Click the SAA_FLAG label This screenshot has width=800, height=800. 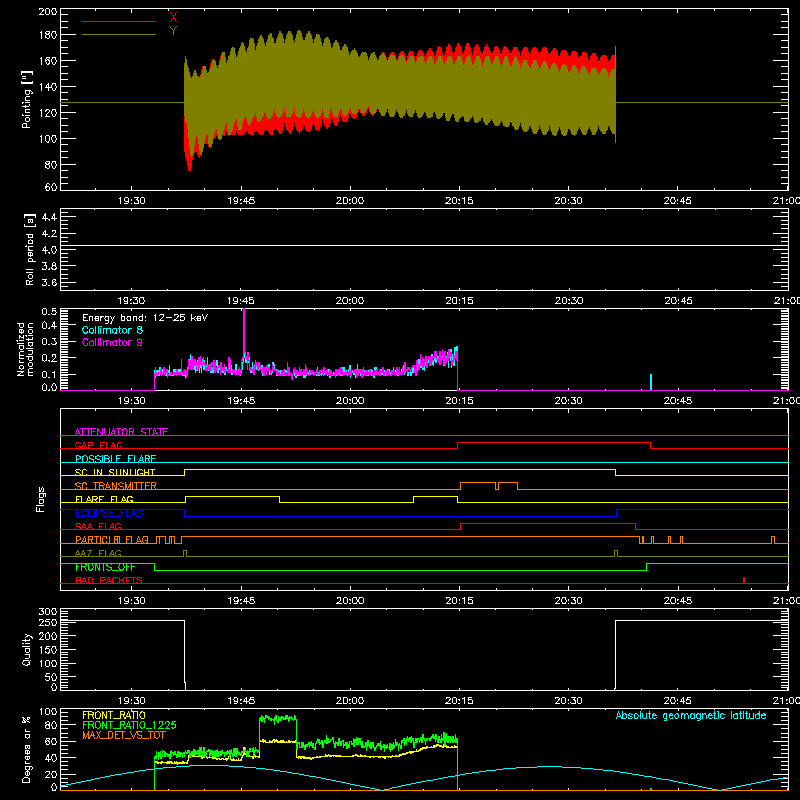(98, 526)
